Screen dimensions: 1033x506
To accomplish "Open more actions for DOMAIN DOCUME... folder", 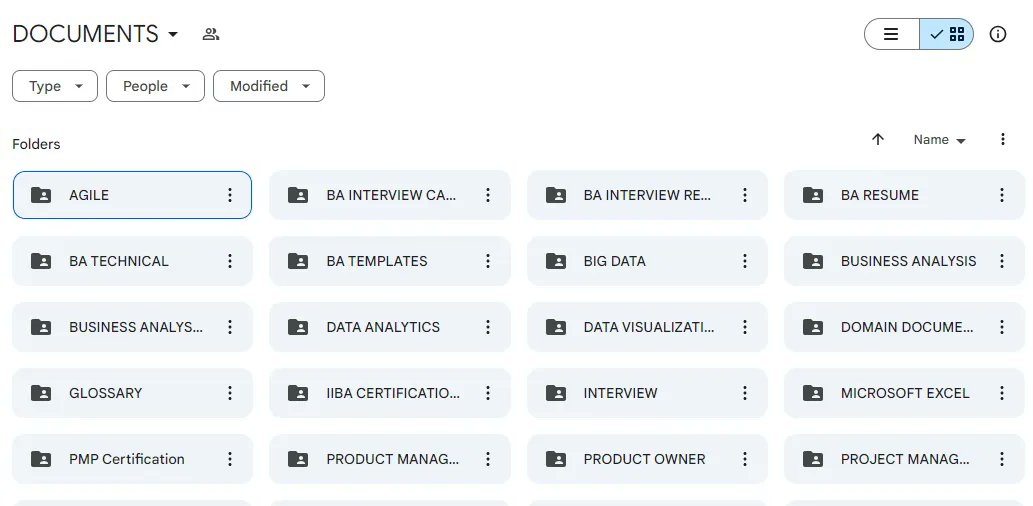I will [x=1001, y=327].
